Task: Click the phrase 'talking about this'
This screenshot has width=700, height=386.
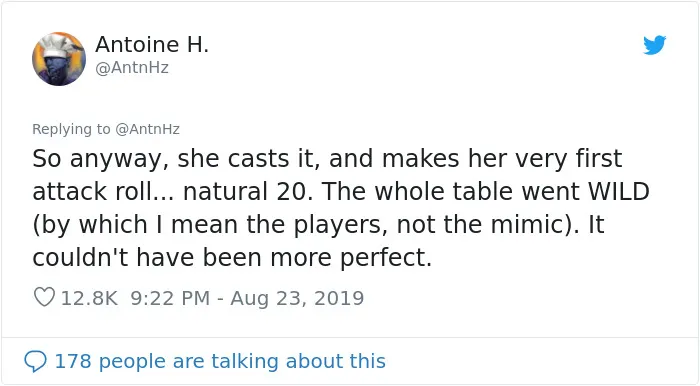Action: click(298, 361)
